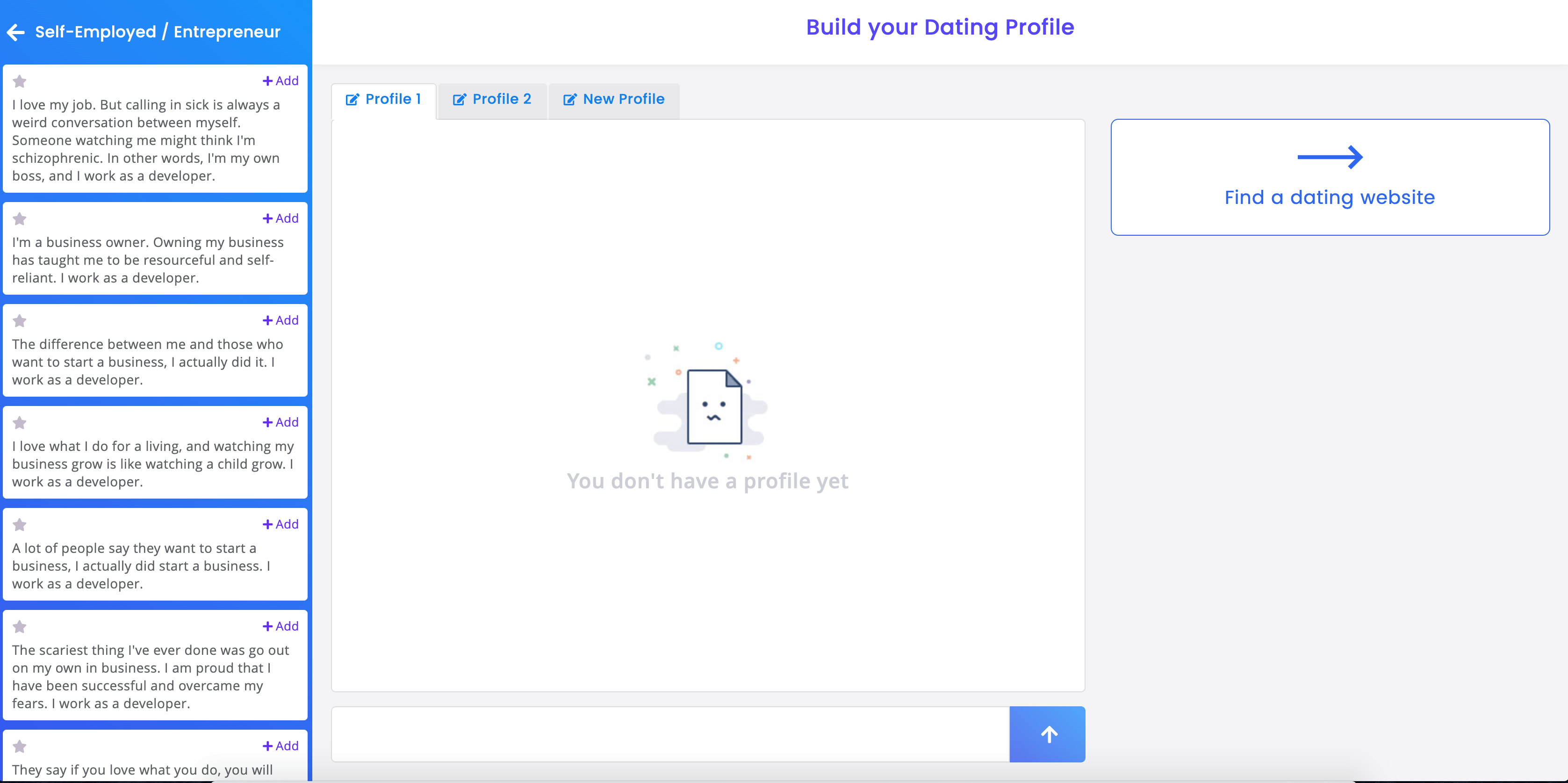Open the New Profile tab
The image size is (1568, 783).
coord(613,99)
